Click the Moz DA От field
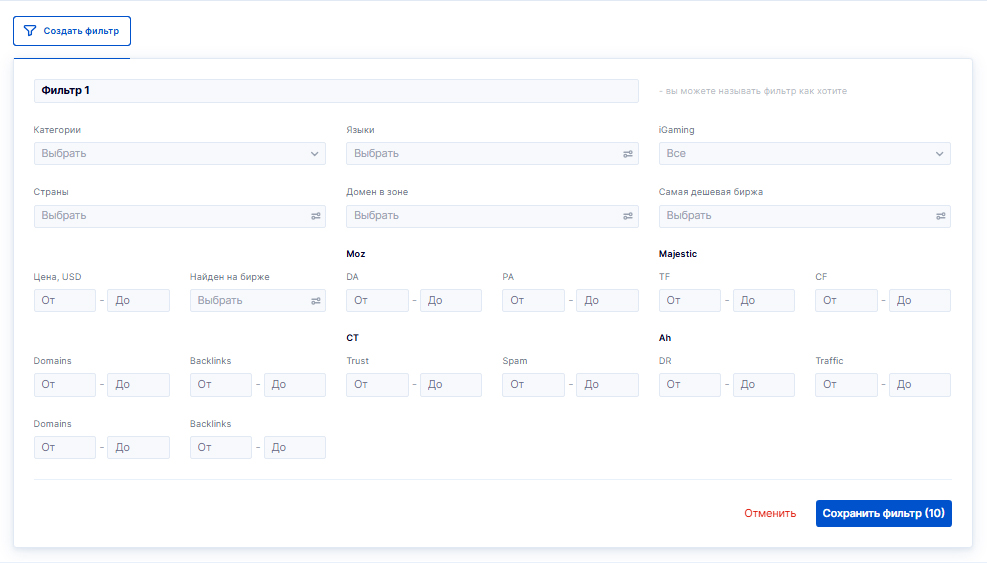Image resolution: width=987 pixels, height=563 pixels. 377,300
